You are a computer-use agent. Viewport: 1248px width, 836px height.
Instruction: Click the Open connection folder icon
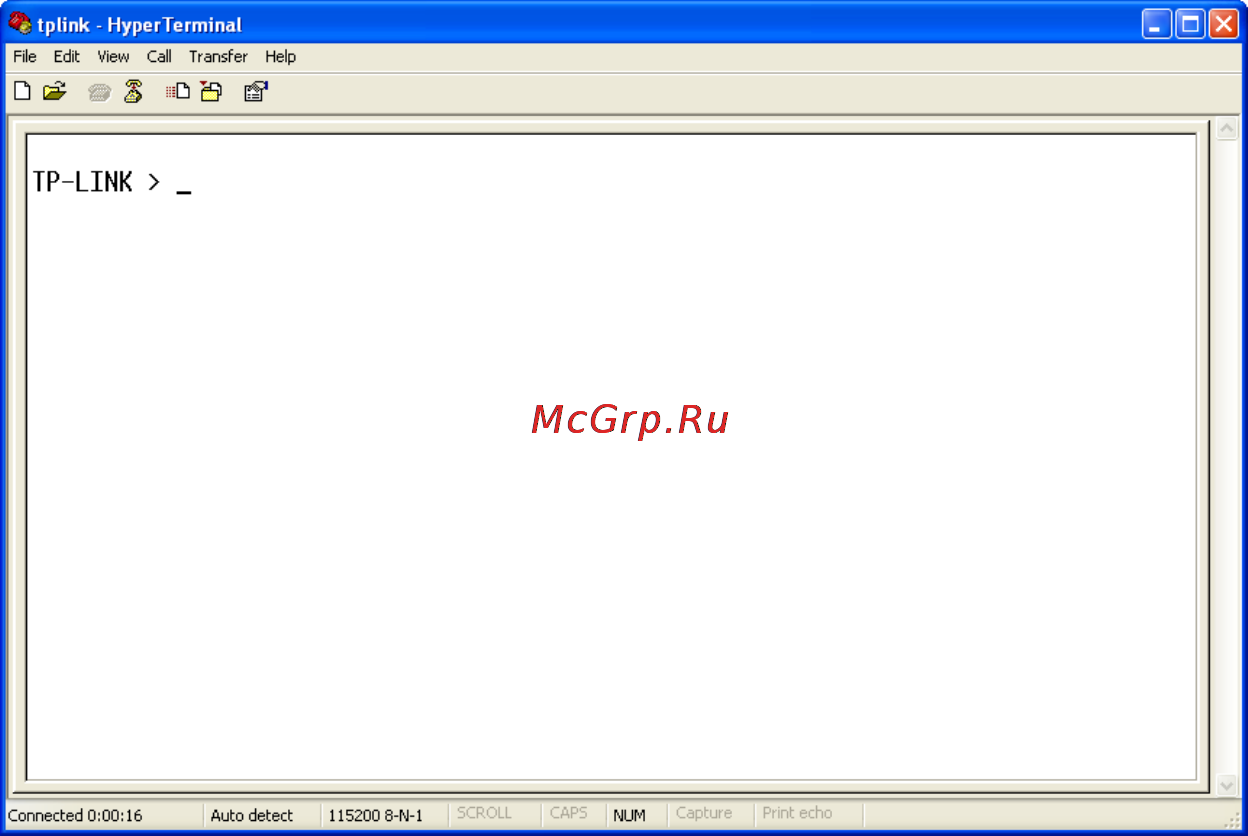tap(54, 92)
